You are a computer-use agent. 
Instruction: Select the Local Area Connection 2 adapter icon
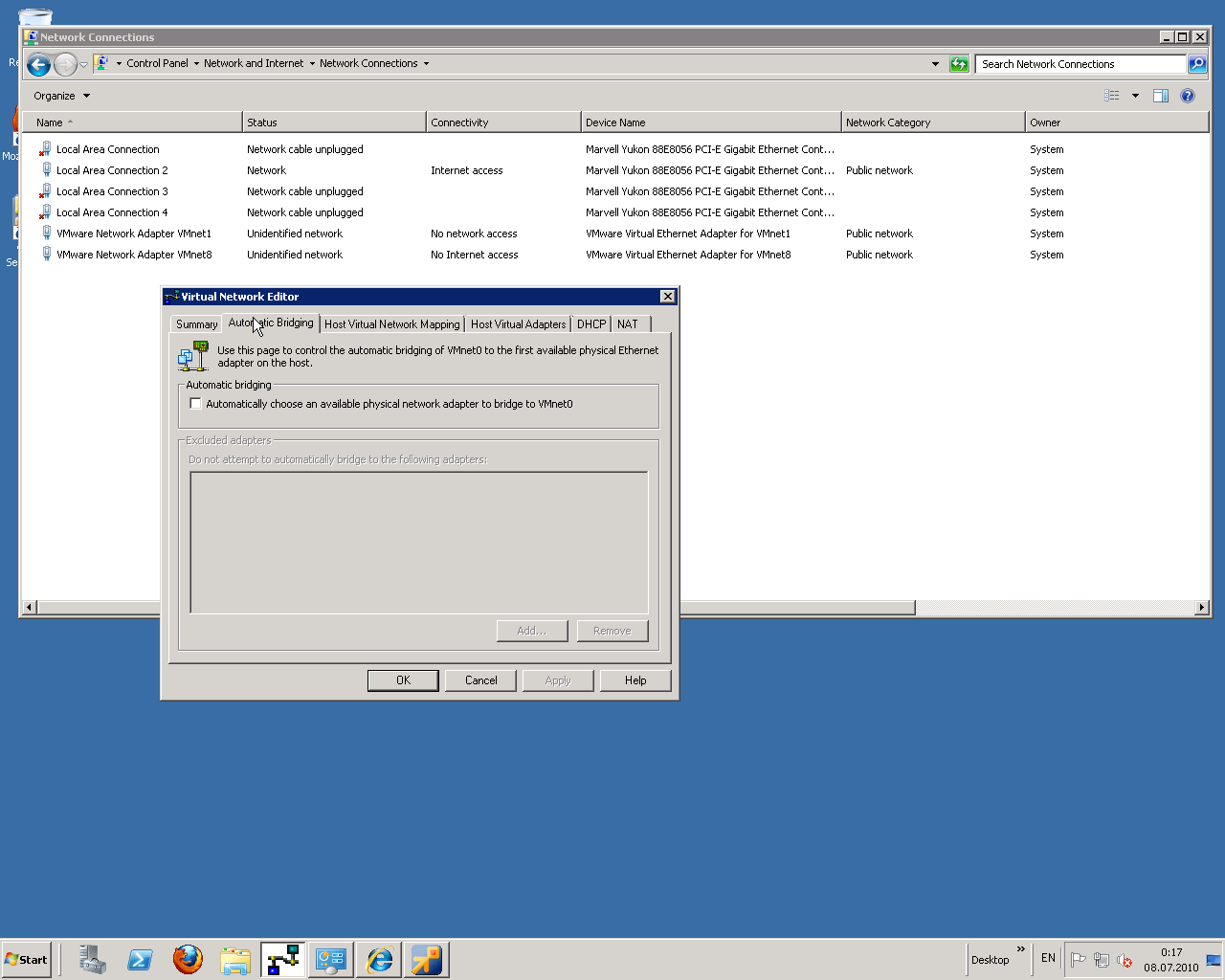pyautogui.click(x=45, y=170)
